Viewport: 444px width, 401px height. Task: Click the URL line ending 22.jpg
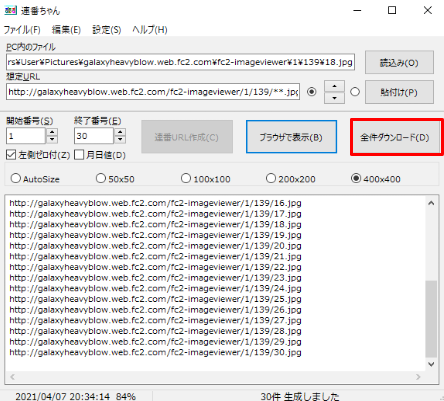[155, 267]
